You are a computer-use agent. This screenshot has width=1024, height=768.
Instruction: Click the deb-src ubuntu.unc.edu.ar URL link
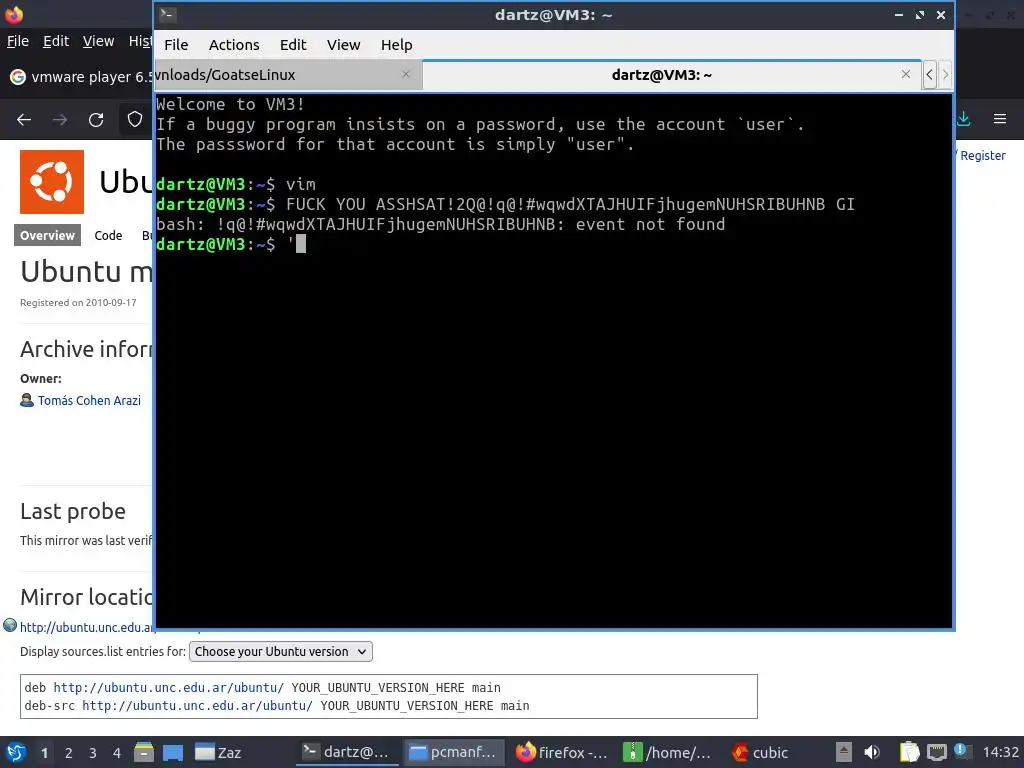197,706
